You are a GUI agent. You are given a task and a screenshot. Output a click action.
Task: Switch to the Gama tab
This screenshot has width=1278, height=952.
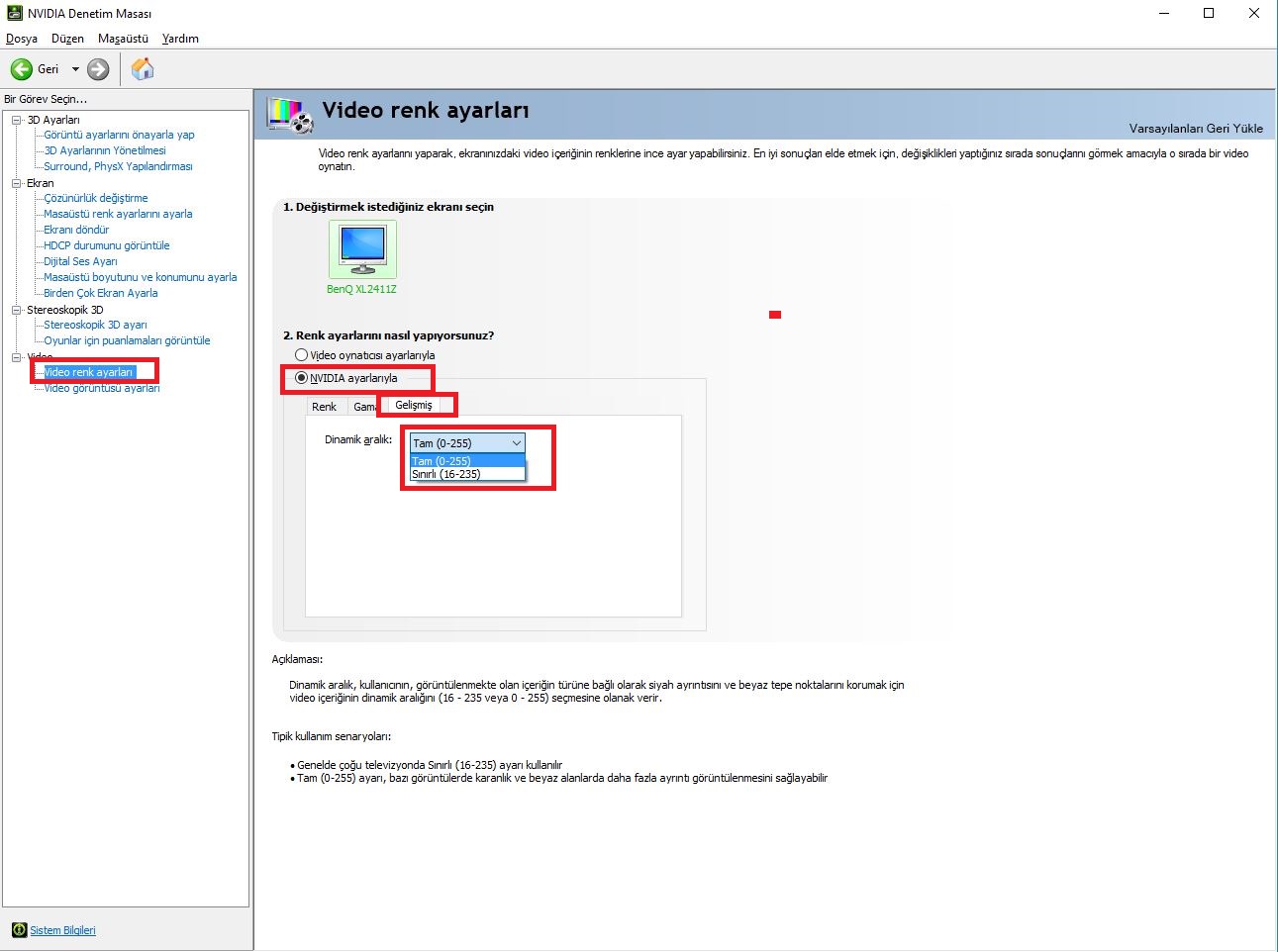364,407
